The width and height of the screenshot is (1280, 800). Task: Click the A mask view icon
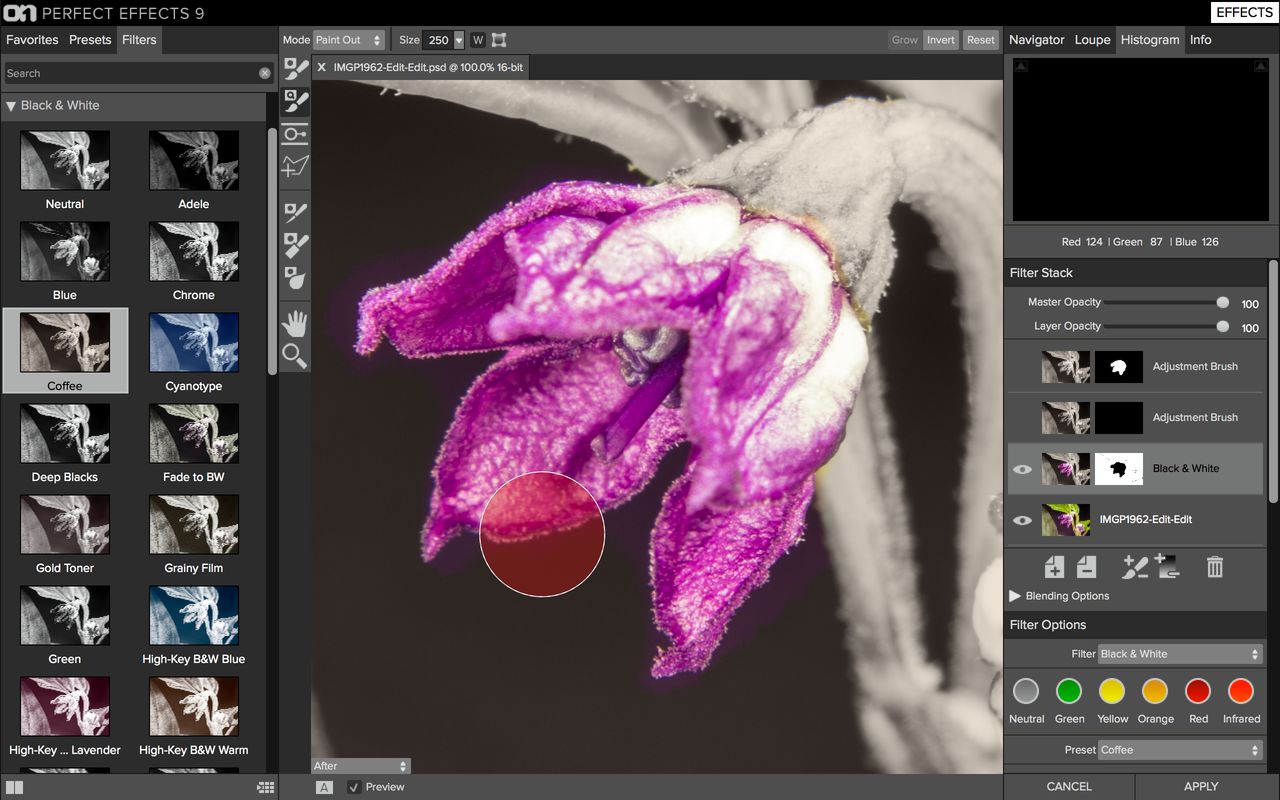pyautogui.click(x=324, y=787)
